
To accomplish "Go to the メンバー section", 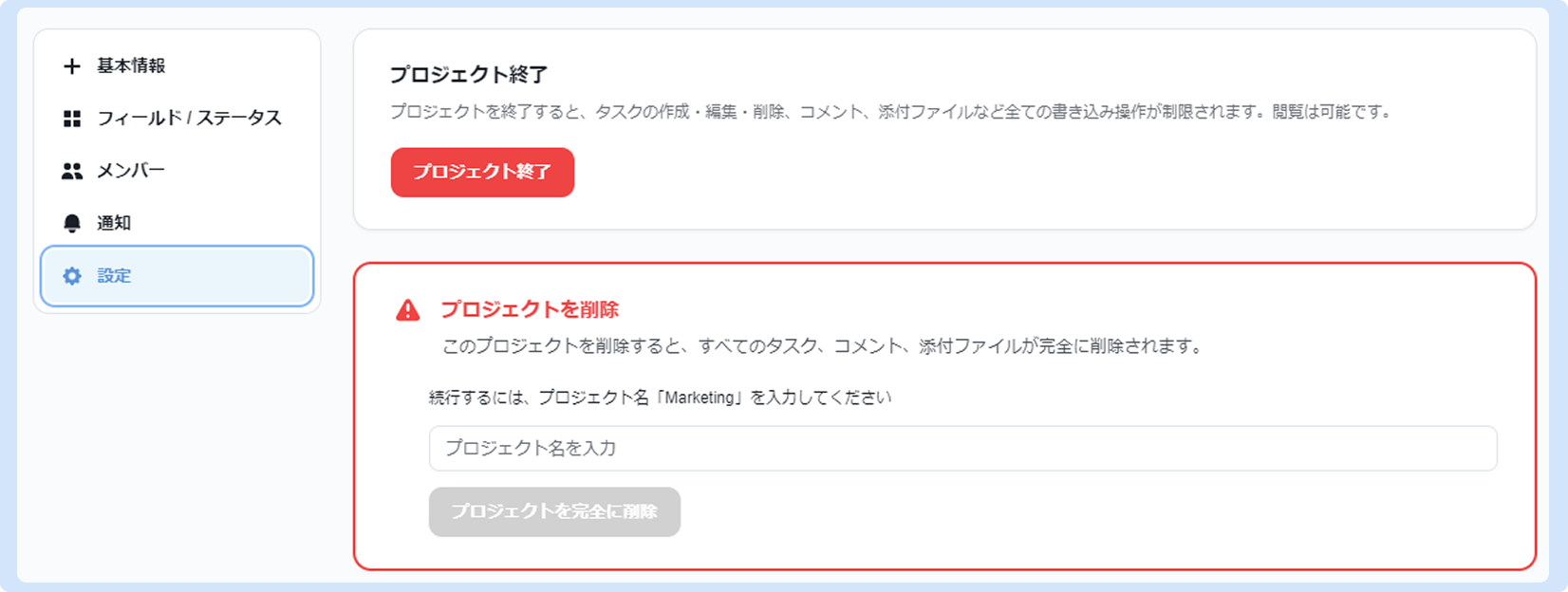I will point(177,171).
